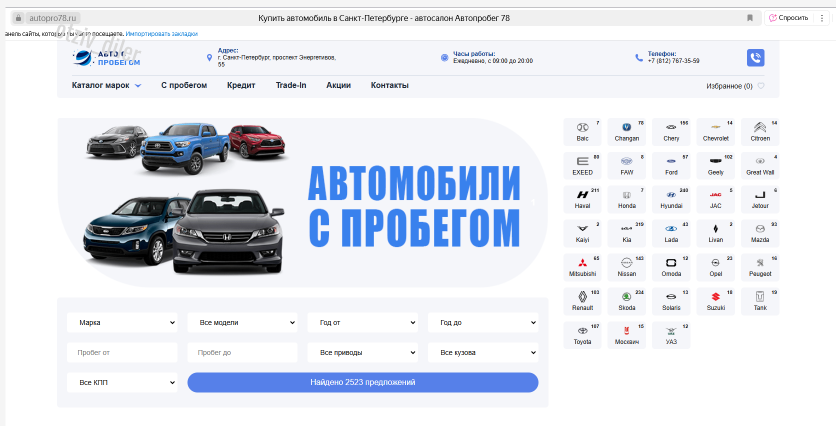Open the Chevrolet brand tile
This screenshot has width=836, height=426.
tap(716, 132)
